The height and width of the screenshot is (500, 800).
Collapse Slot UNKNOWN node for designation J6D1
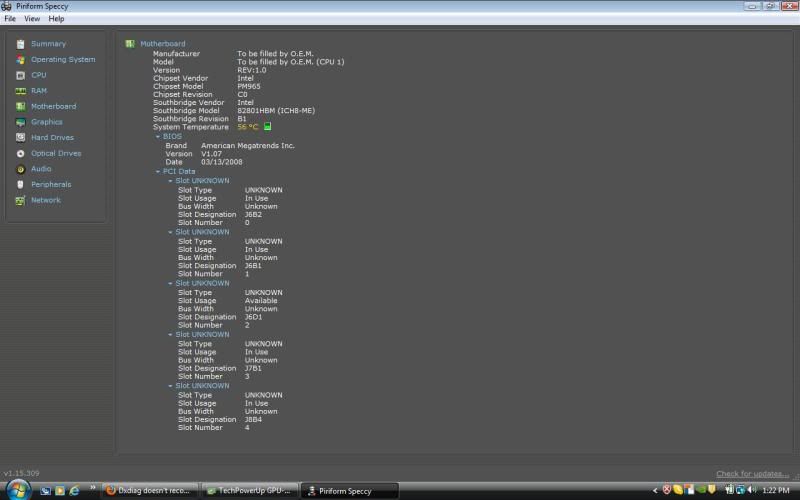click(170, 284)
